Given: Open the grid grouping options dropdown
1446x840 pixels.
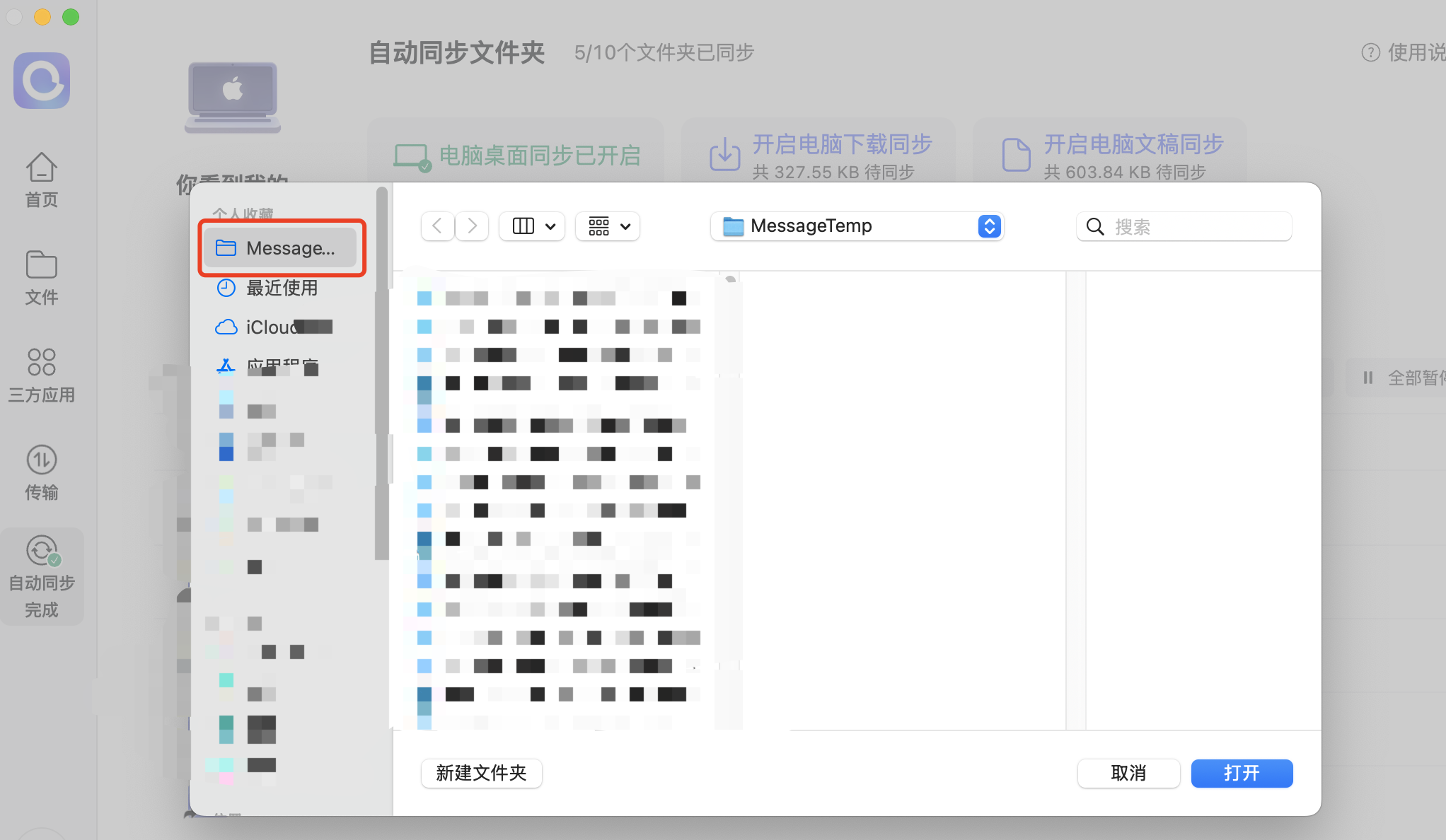Looking at the screenshot, I should coord(608,226).
